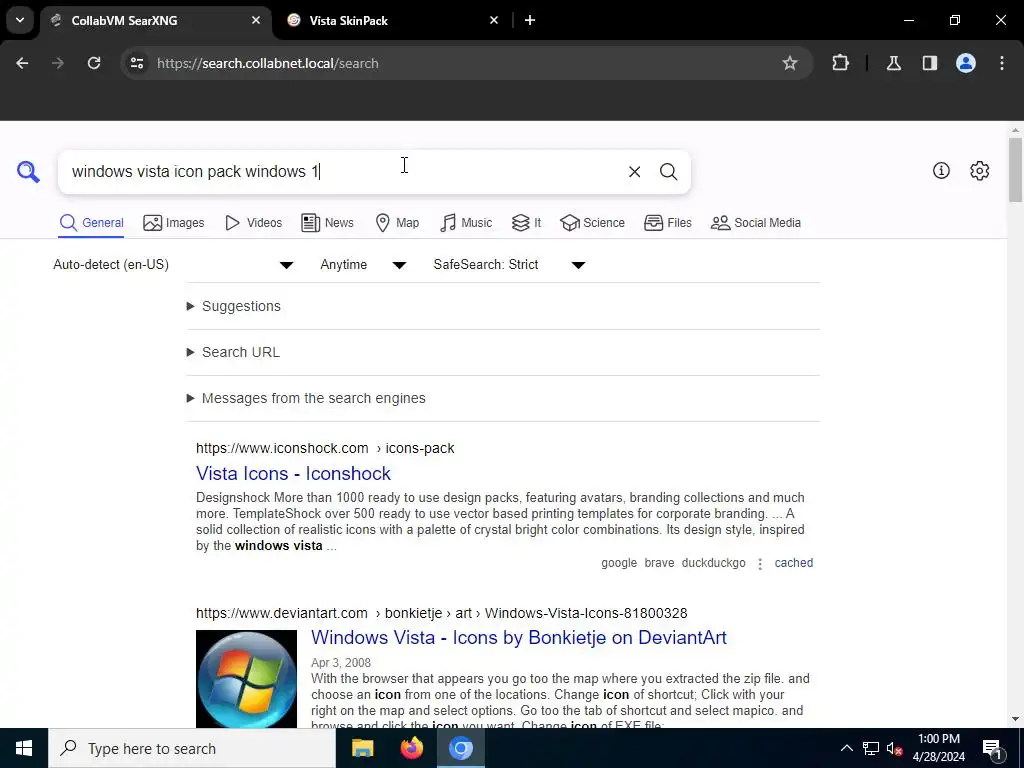Click the browser back arrow
Screen dimensions: 1024x768
click(x=22, y=63)
